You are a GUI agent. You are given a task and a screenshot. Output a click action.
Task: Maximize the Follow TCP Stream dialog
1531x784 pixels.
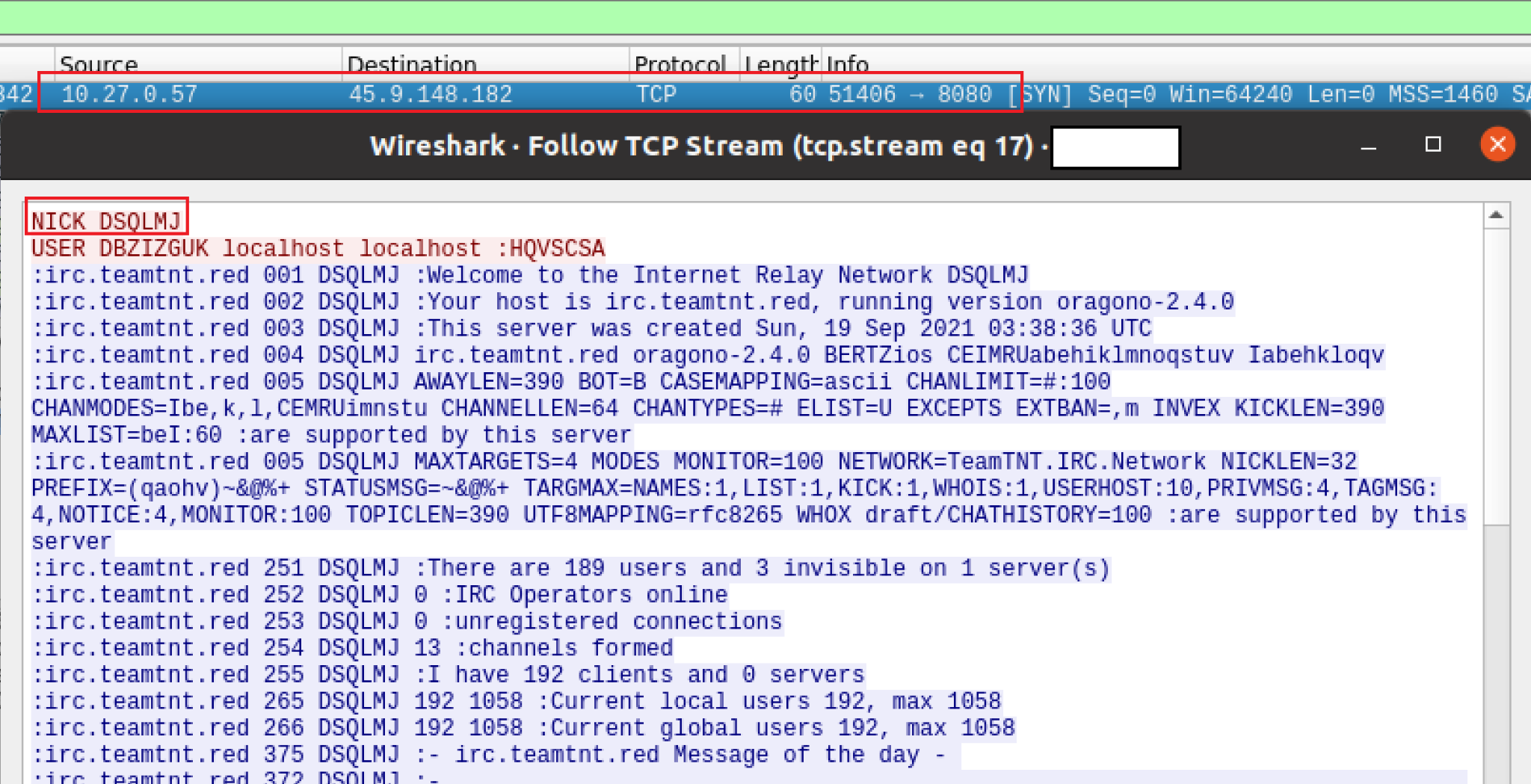pos(1432,144)
